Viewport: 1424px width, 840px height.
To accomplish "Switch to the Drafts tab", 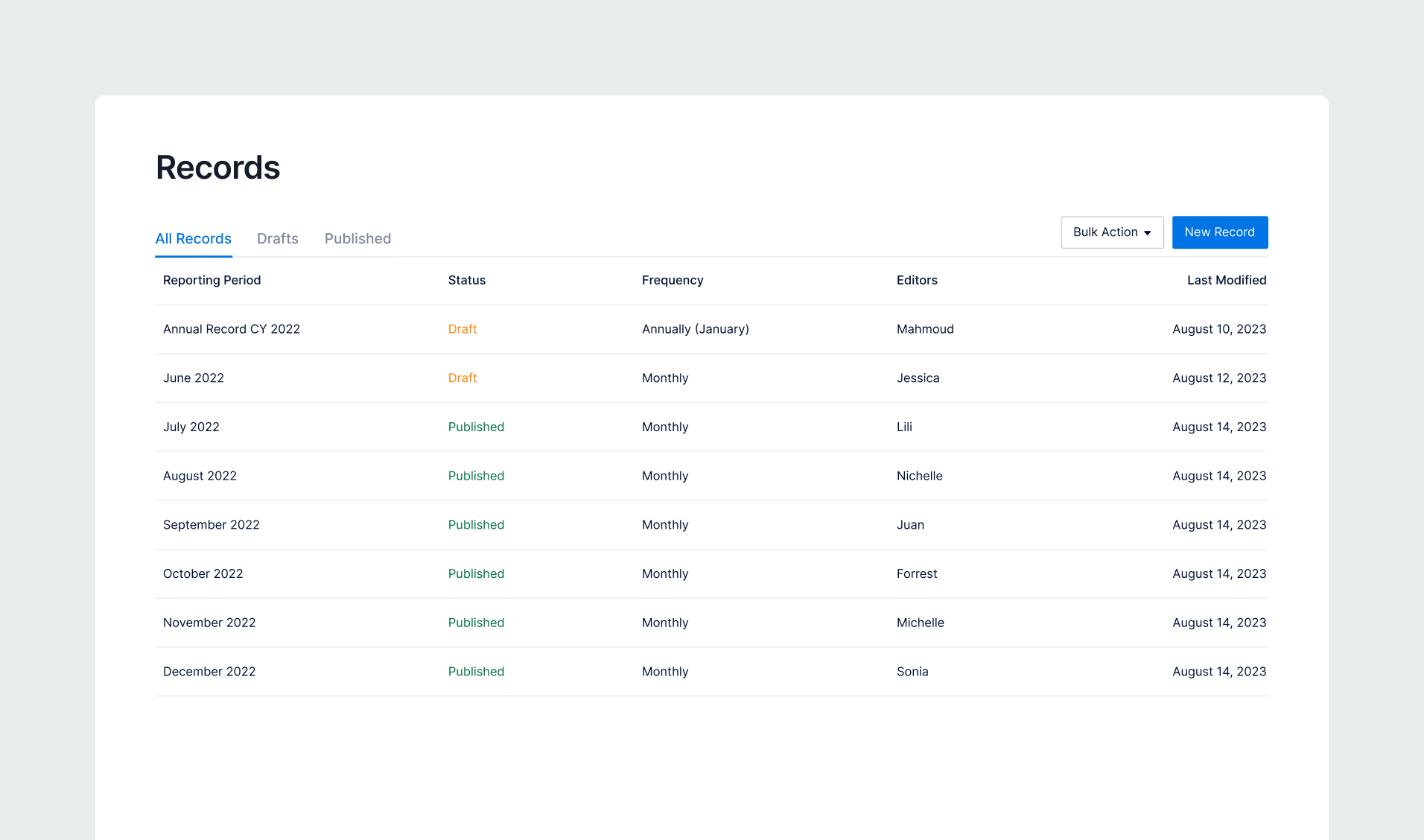I will pyautogui.click(x=277, y=238).
